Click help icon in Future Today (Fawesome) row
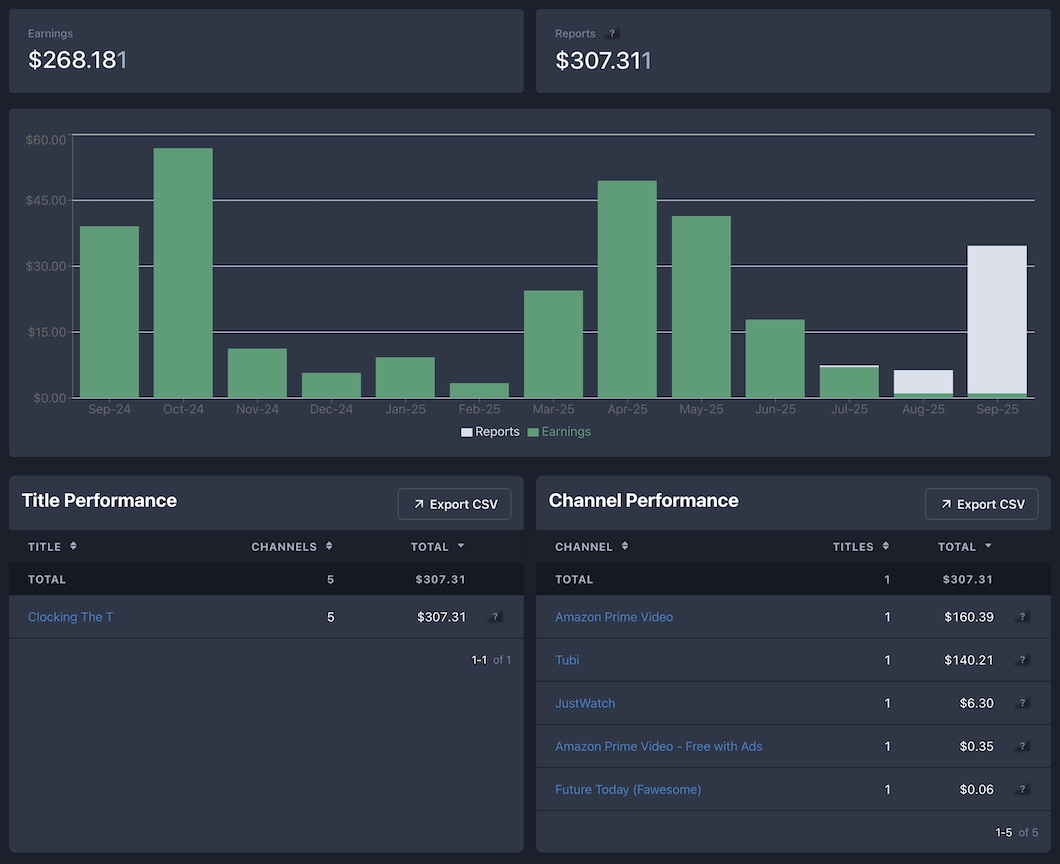This screenshot has width=1060, height=864. (1022, 790)
